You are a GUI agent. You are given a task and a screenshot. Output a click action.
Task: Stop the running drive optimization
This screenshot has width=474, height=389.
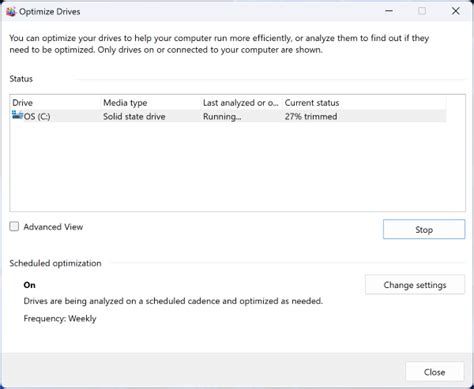pos(424,229)
